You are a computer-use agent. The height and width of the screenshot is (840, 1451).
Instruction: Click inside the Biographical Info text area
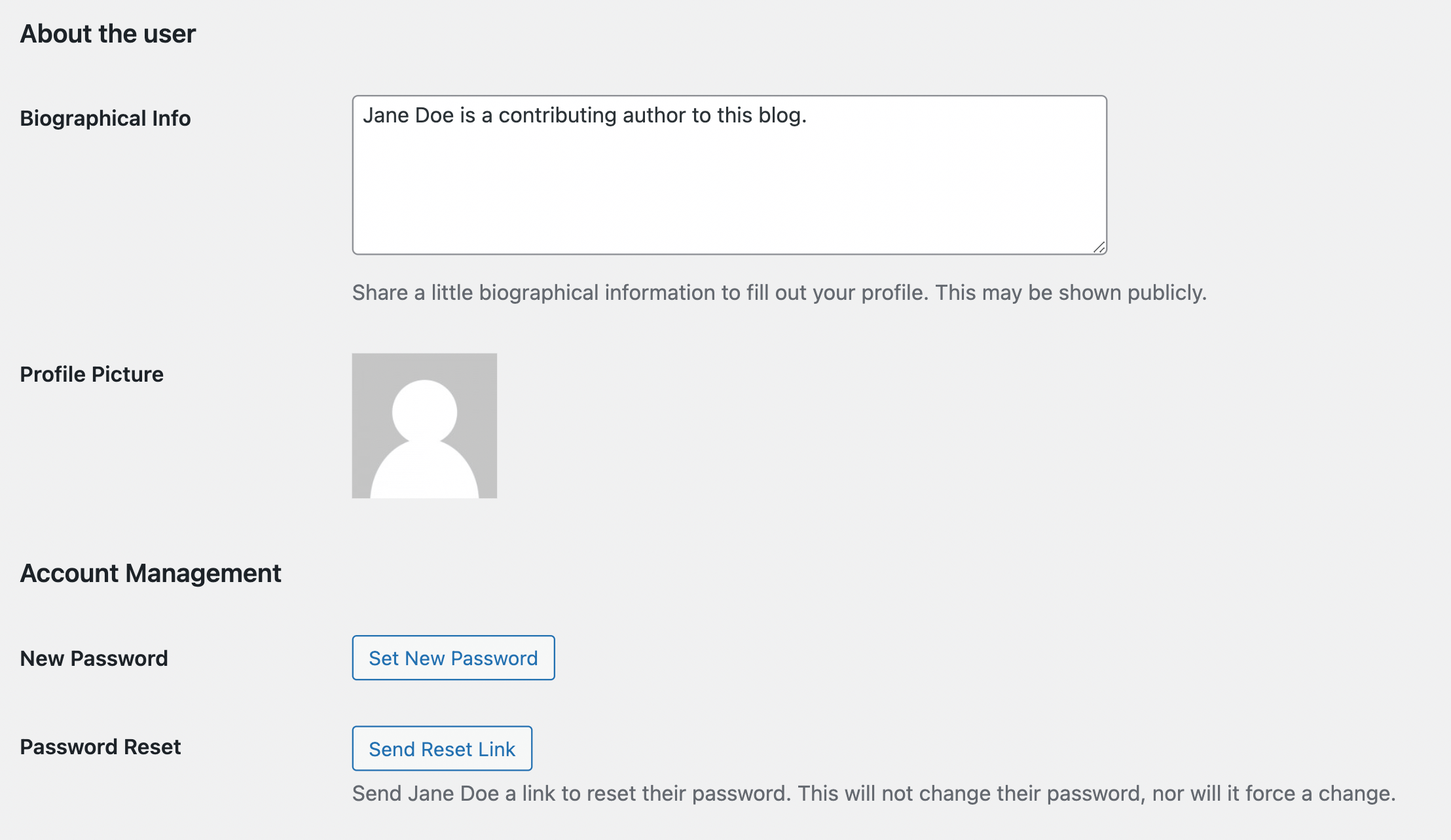[x=720, y=177]
